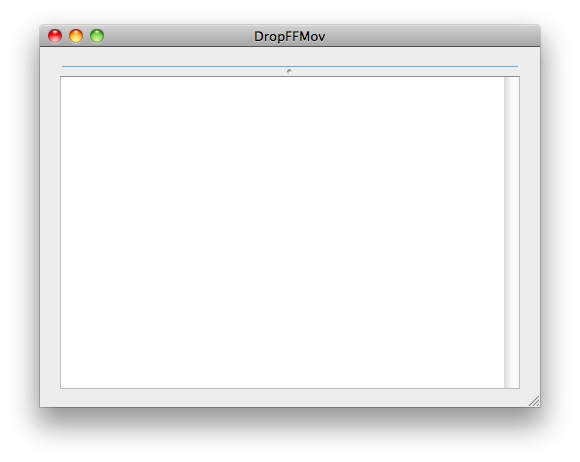Click the vertical scrollbar track
The image size is (580, 462).
coord(512,232)
